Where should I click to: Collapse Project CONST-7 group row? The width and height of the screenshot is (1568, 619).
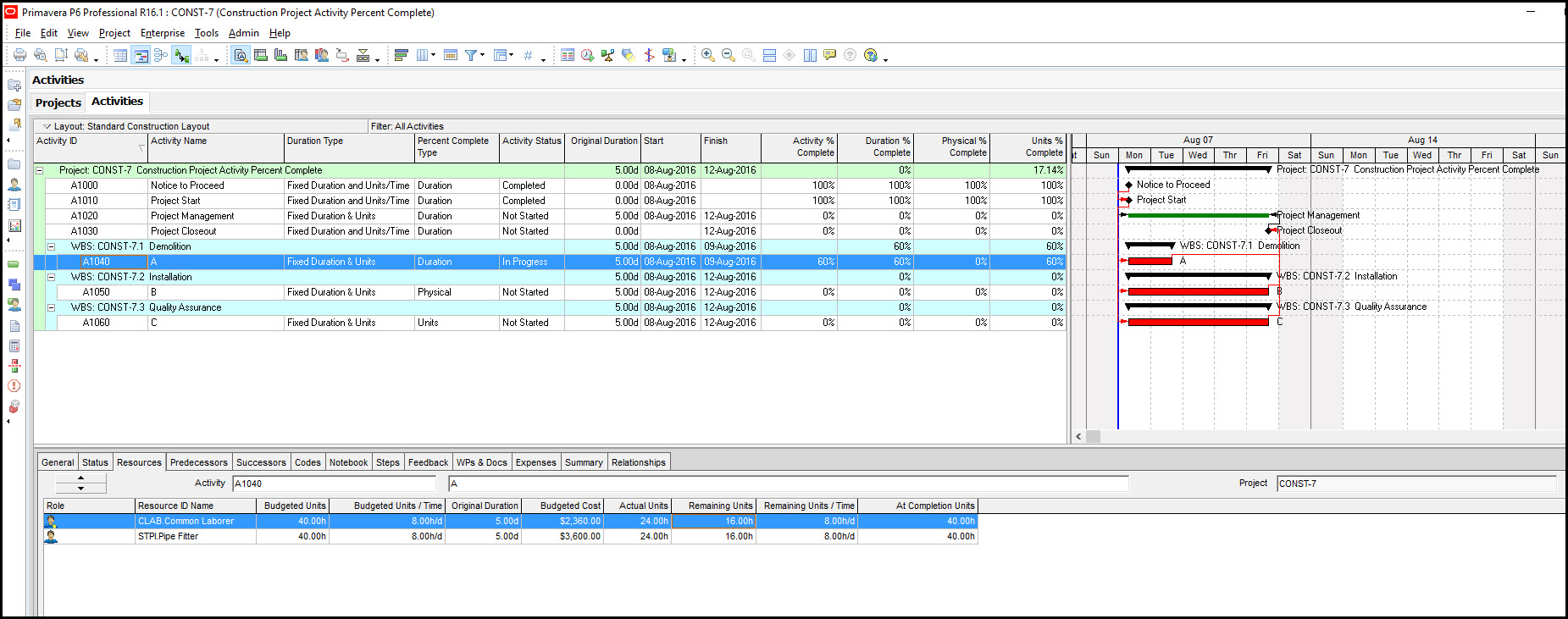(x=39, y=170)
